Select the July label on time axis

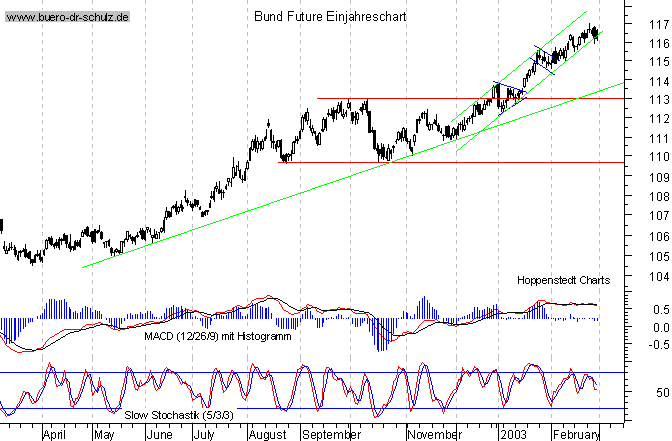click(204, 434)
